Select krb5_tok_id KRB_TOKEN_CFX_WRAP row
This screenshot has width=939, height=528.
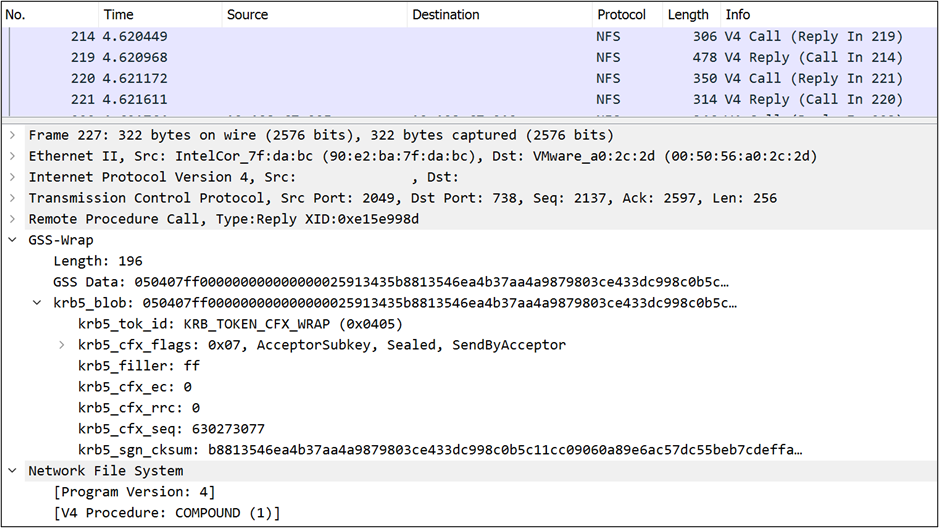(240, 324)
